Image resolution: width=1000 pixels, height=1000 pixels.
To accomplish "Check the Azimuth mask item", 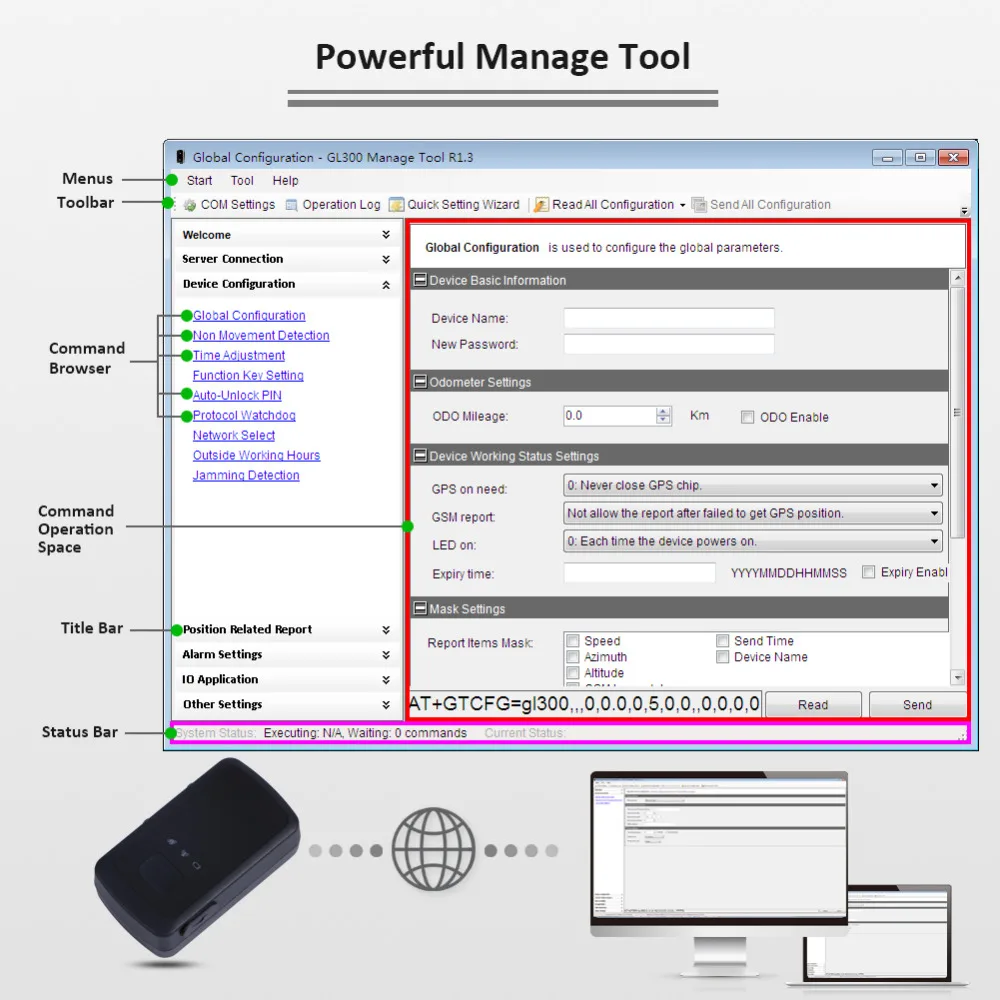I will click(573, 656).
